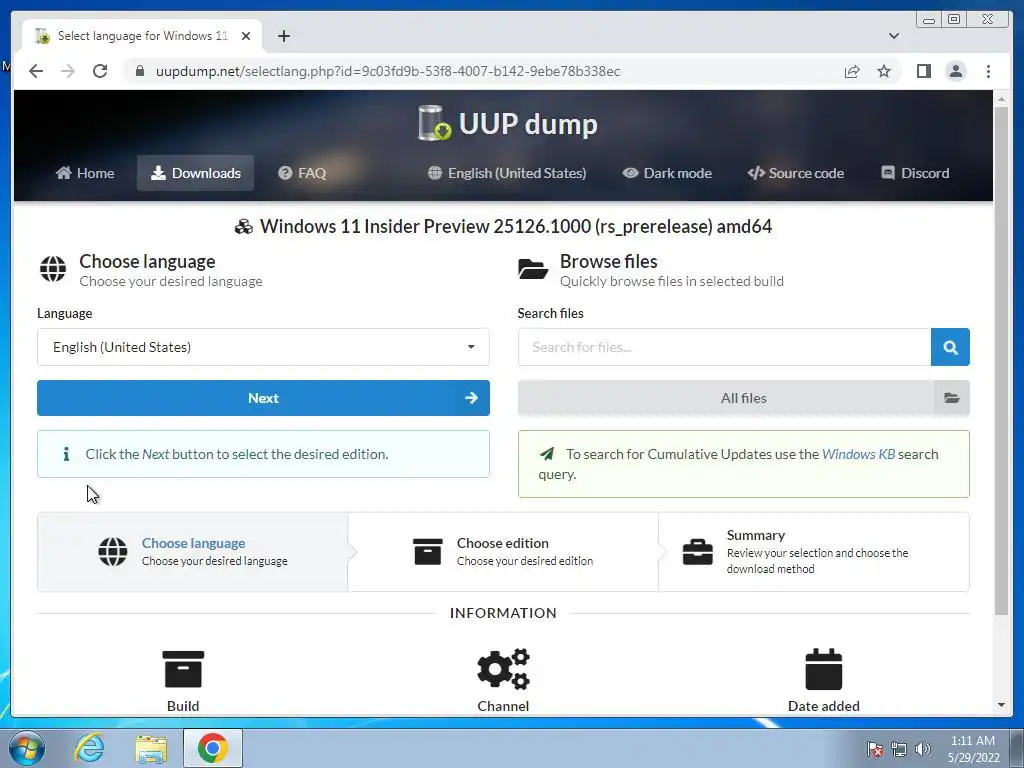The width and height of the screenshot is (1024, 768).
Task: Click the taskbar clock 1:11 AM
Action: coord(973,741)
